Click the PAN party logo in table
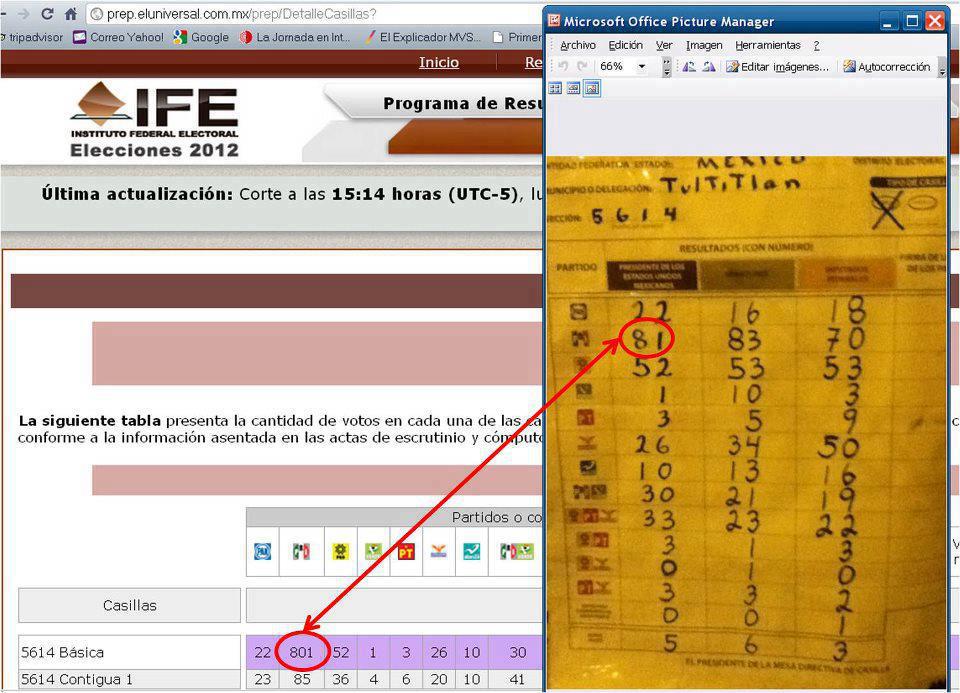 click(262, 551)
